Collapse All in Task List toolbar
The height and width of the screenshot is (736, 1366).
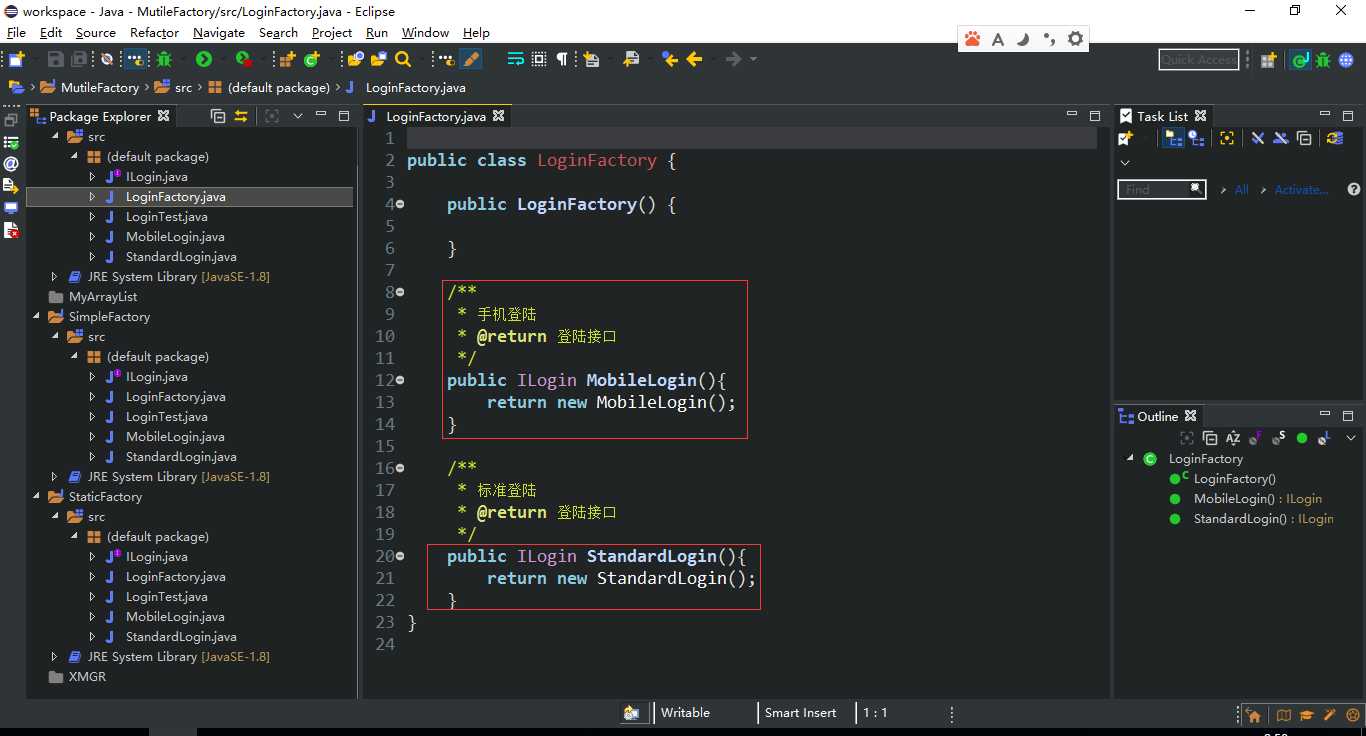coord(1304,138)
